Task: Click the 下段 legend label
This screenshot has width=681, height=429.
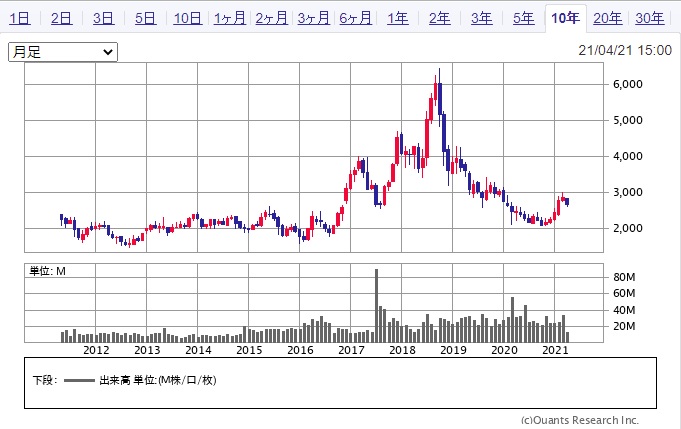Action: [45, 380]
